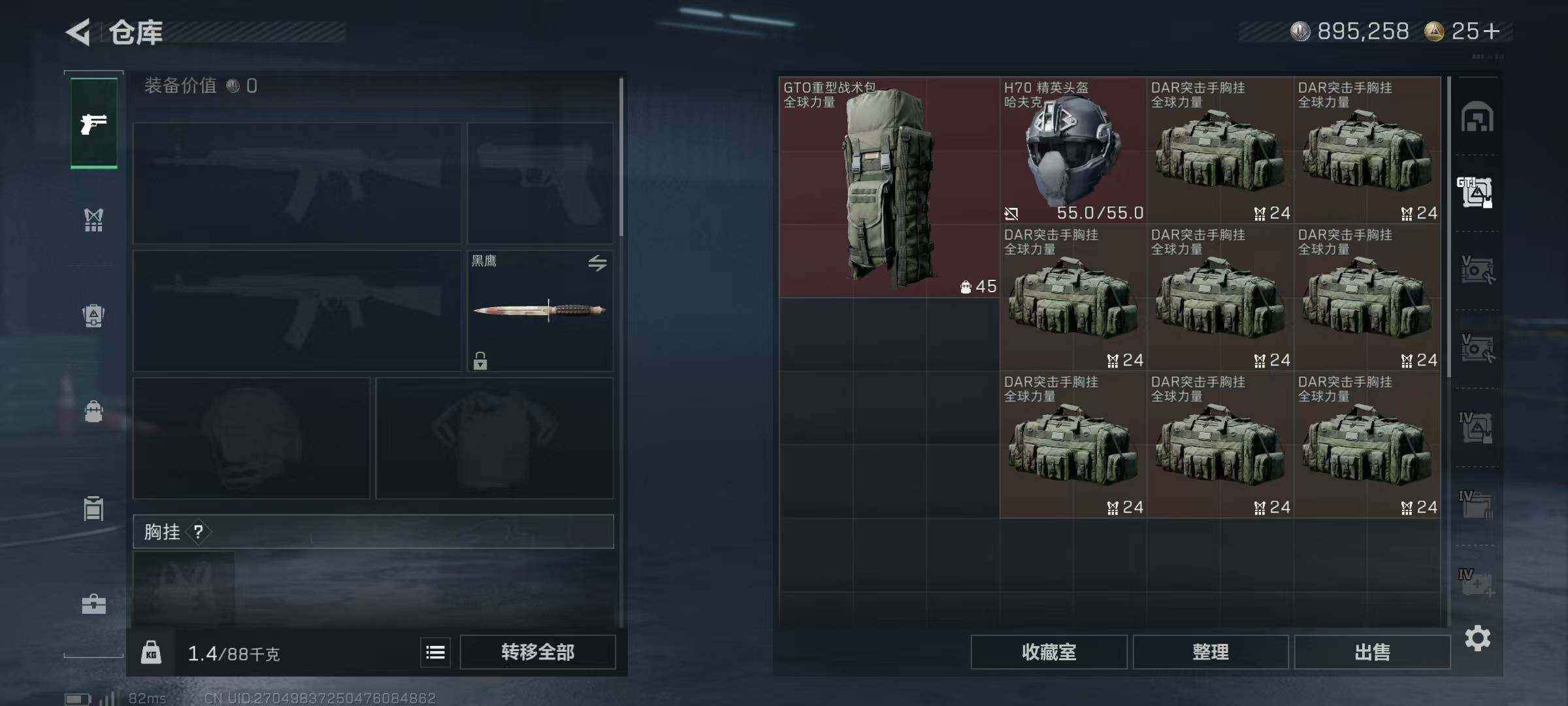Select the GTI container filter icon
This screenshot has width=1568, height=706.
(x=1476, y=192)
